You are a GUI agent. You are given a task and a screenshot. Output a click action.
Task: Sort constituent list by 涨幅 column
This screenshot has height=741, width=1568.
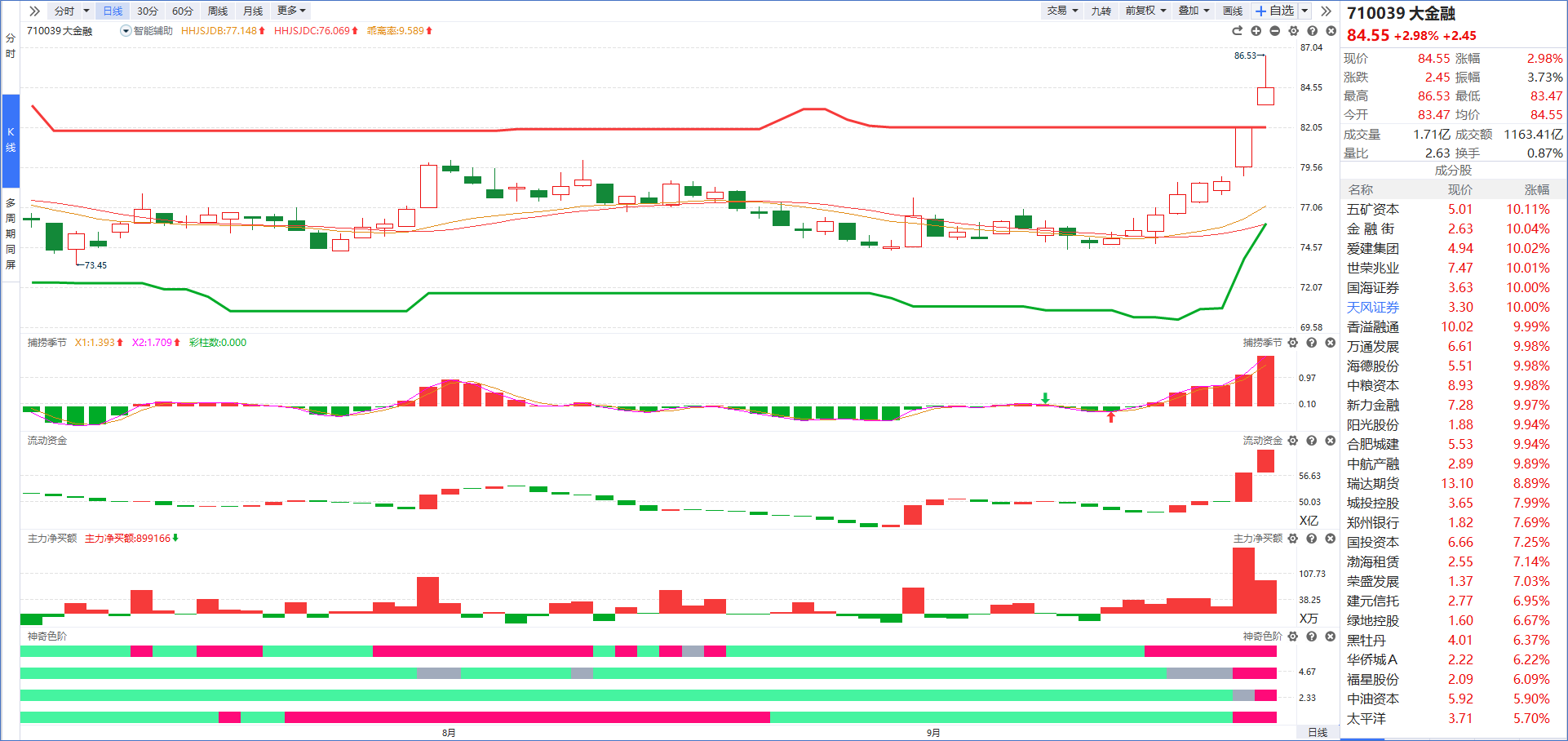1536,189
